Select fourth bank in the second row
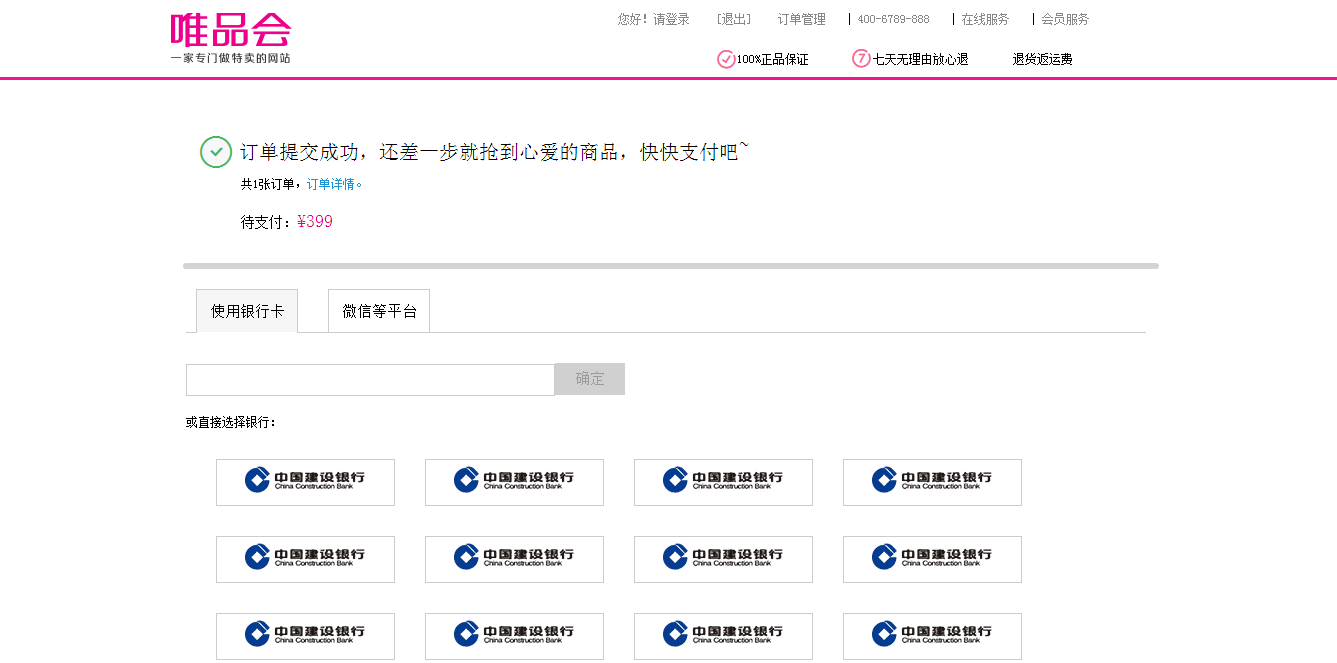 (x=932, y=559)
